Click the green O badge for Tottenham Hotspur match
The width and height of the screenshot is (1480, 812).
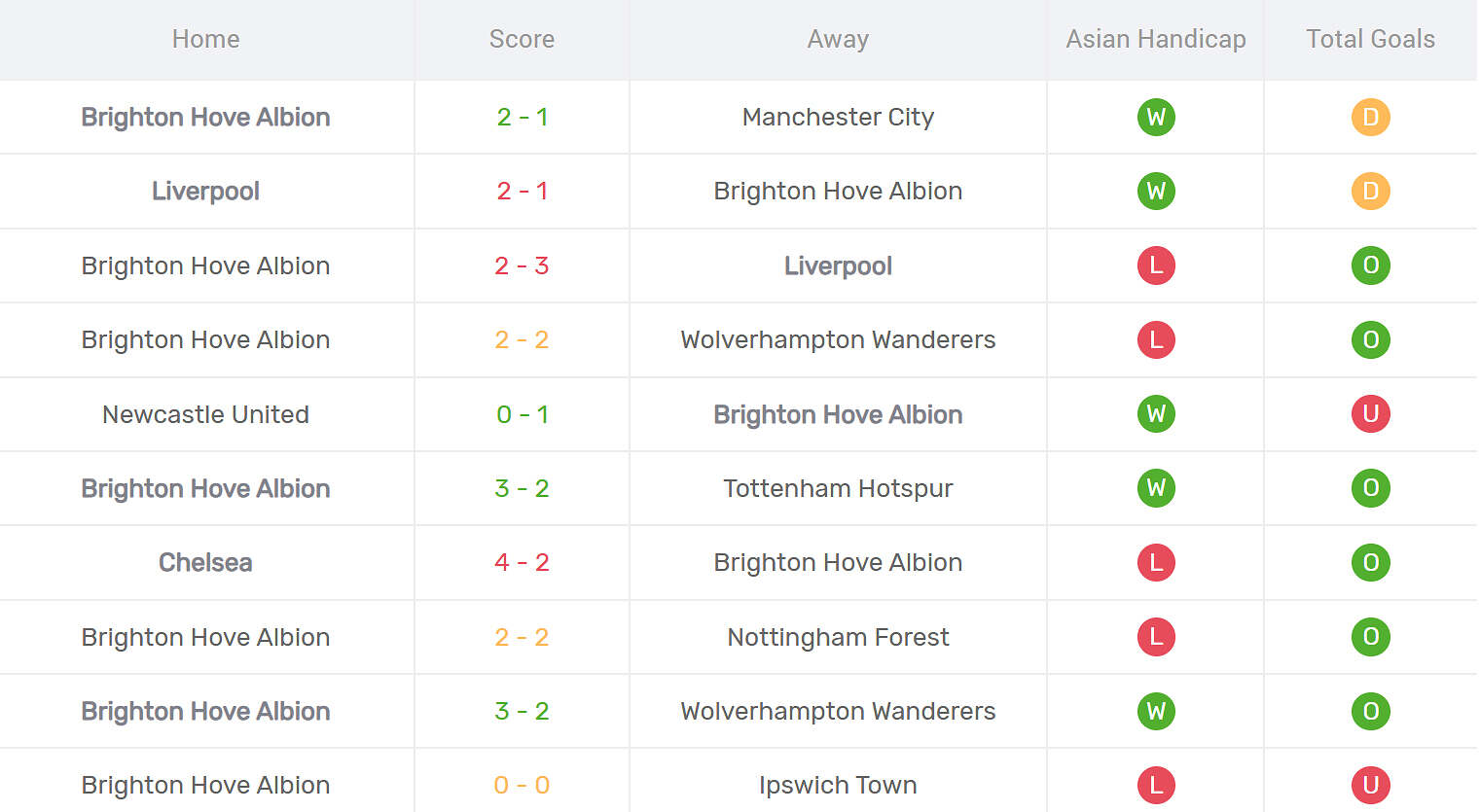[1370, 488]
